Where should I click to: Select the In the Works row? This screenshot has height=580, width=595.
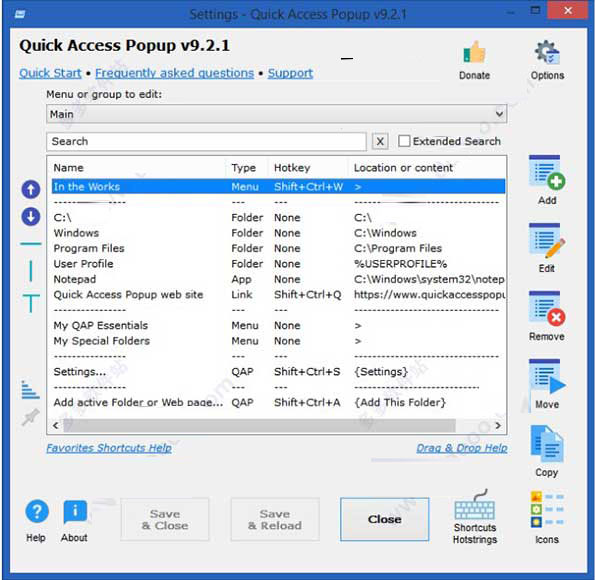(279, 186)
